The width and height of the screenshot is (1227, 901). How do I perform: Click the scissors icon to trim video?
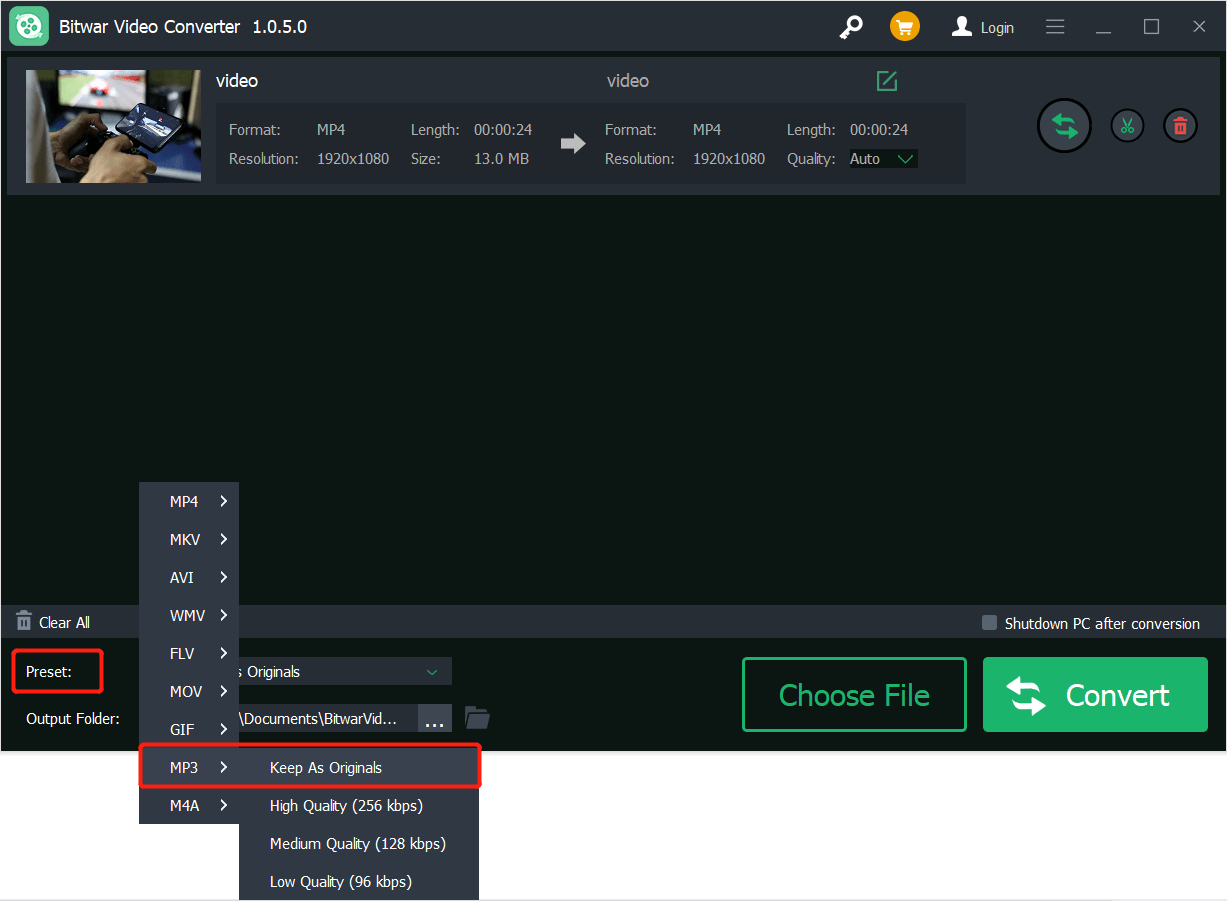(x=1127, y=126)
